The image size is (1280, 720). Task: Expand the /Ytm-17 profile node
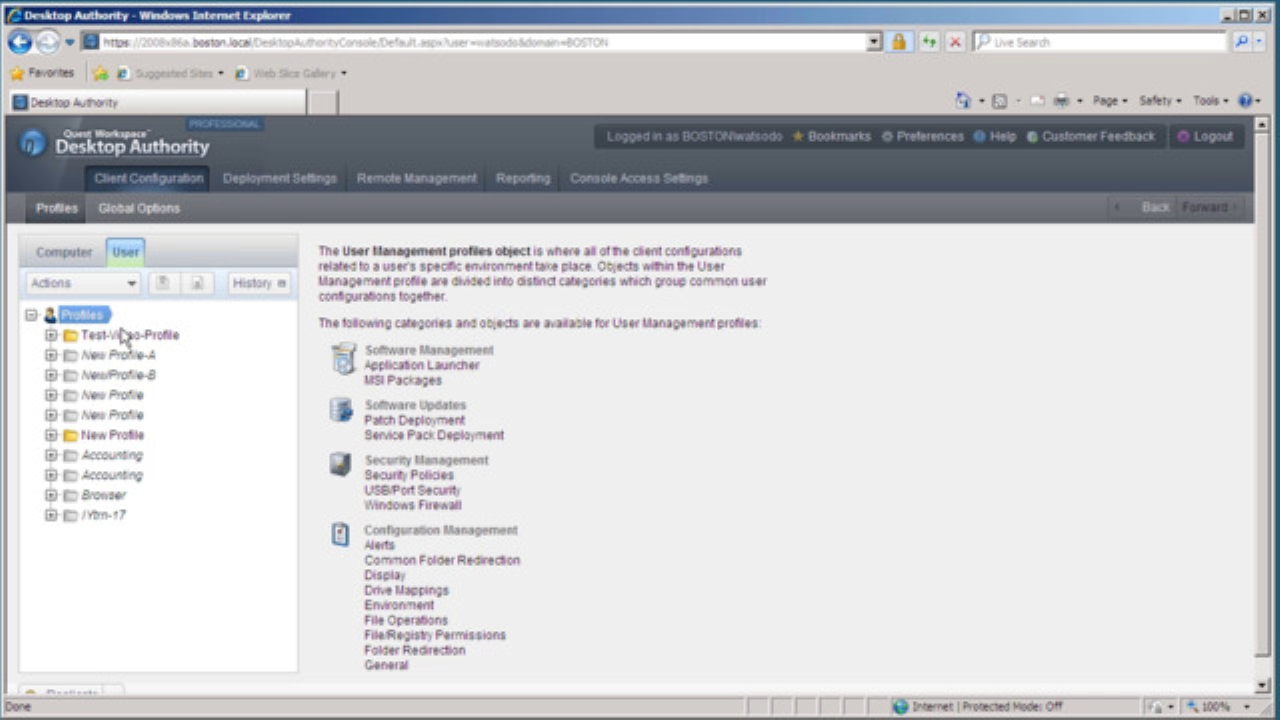coord(51,515)
